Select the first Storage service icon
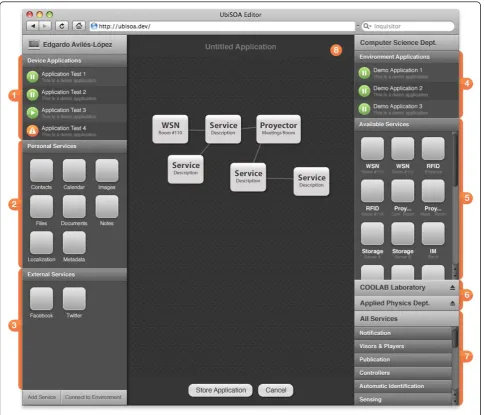 coord(373,234)
